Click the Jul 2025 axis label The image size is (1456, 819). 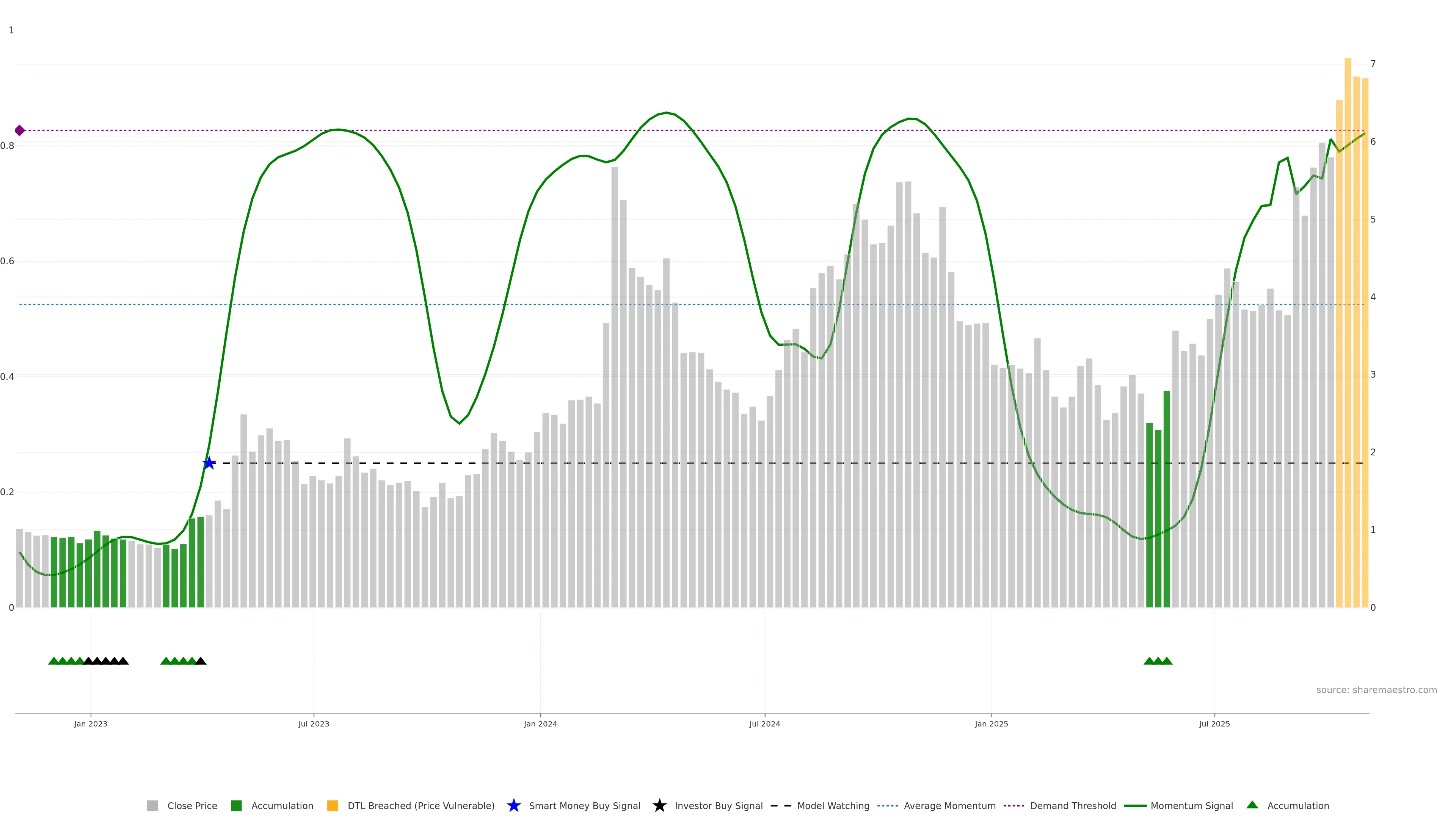tap(1214, 723)
